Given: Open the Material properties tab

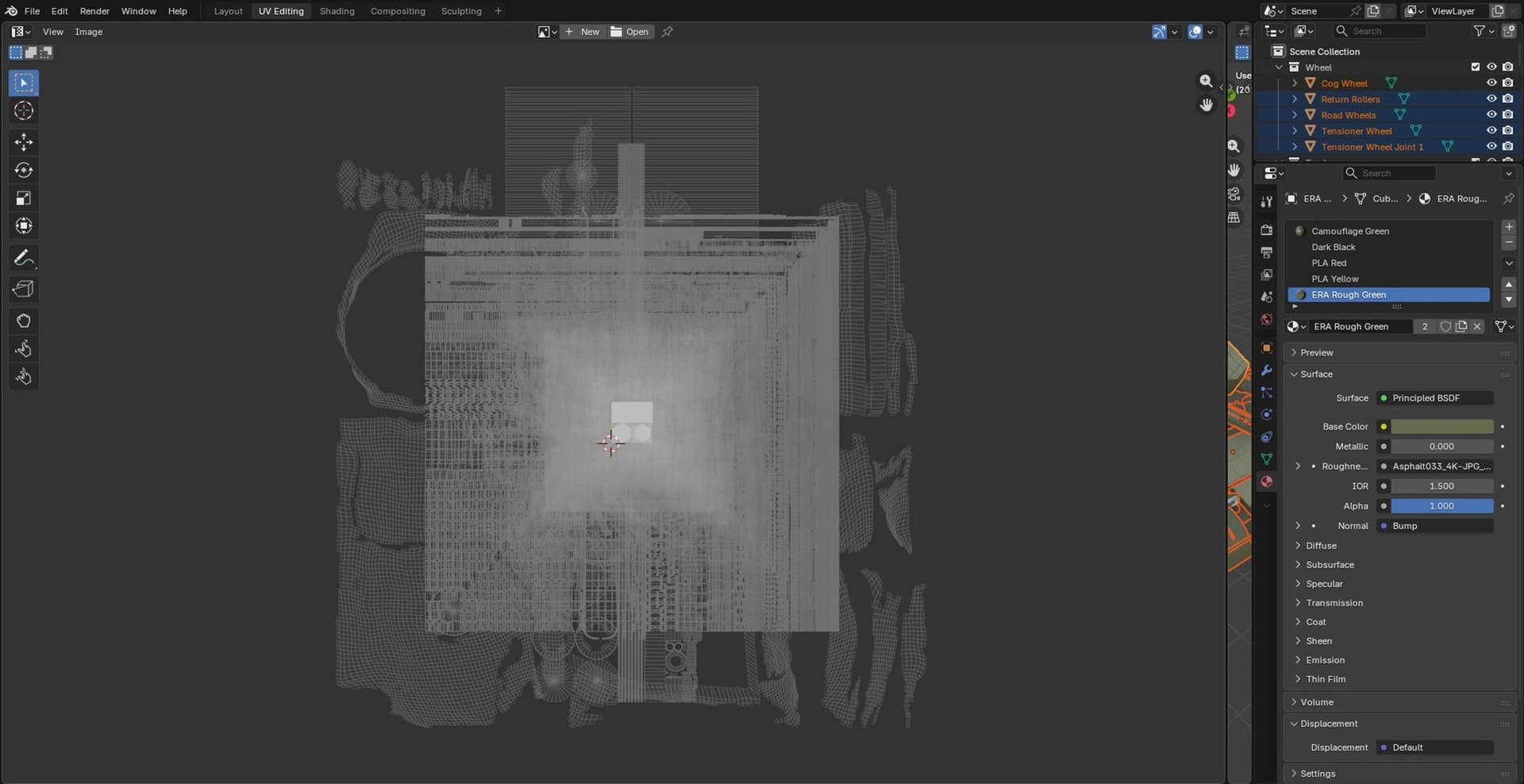Looking at the screenshot, I should pyautogui.click(x=1266, y=482).
